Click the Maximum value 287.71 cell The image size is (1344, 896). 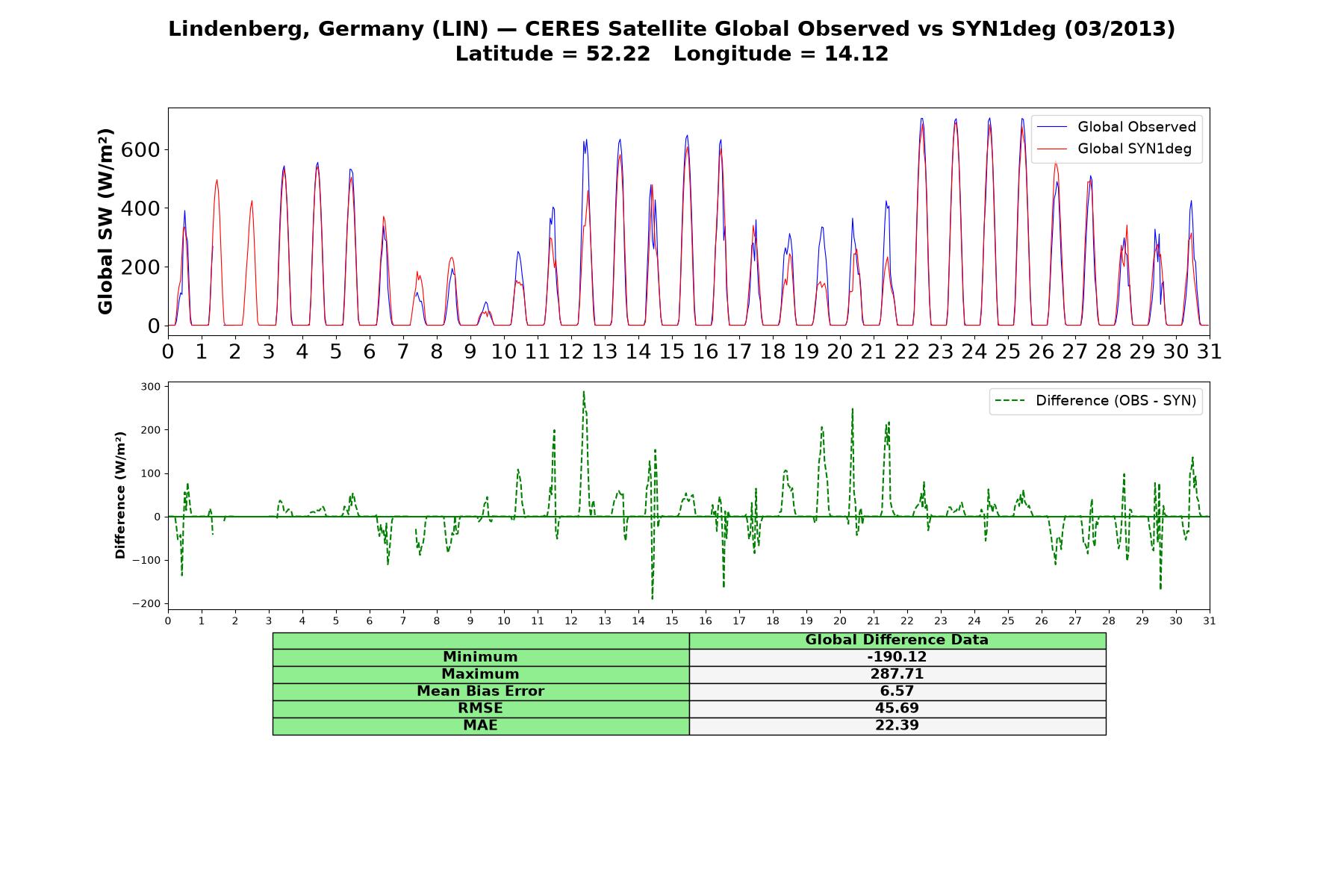(897, 674)
